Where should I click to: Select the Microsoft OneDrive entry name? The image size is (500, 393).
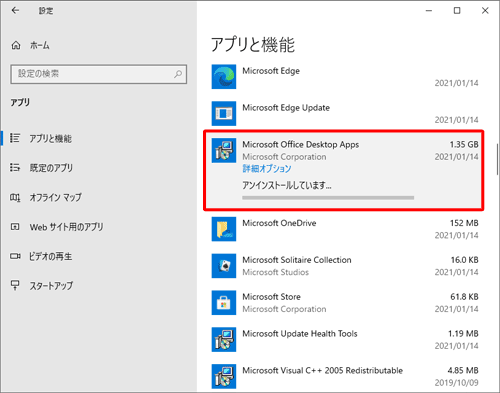279,223
